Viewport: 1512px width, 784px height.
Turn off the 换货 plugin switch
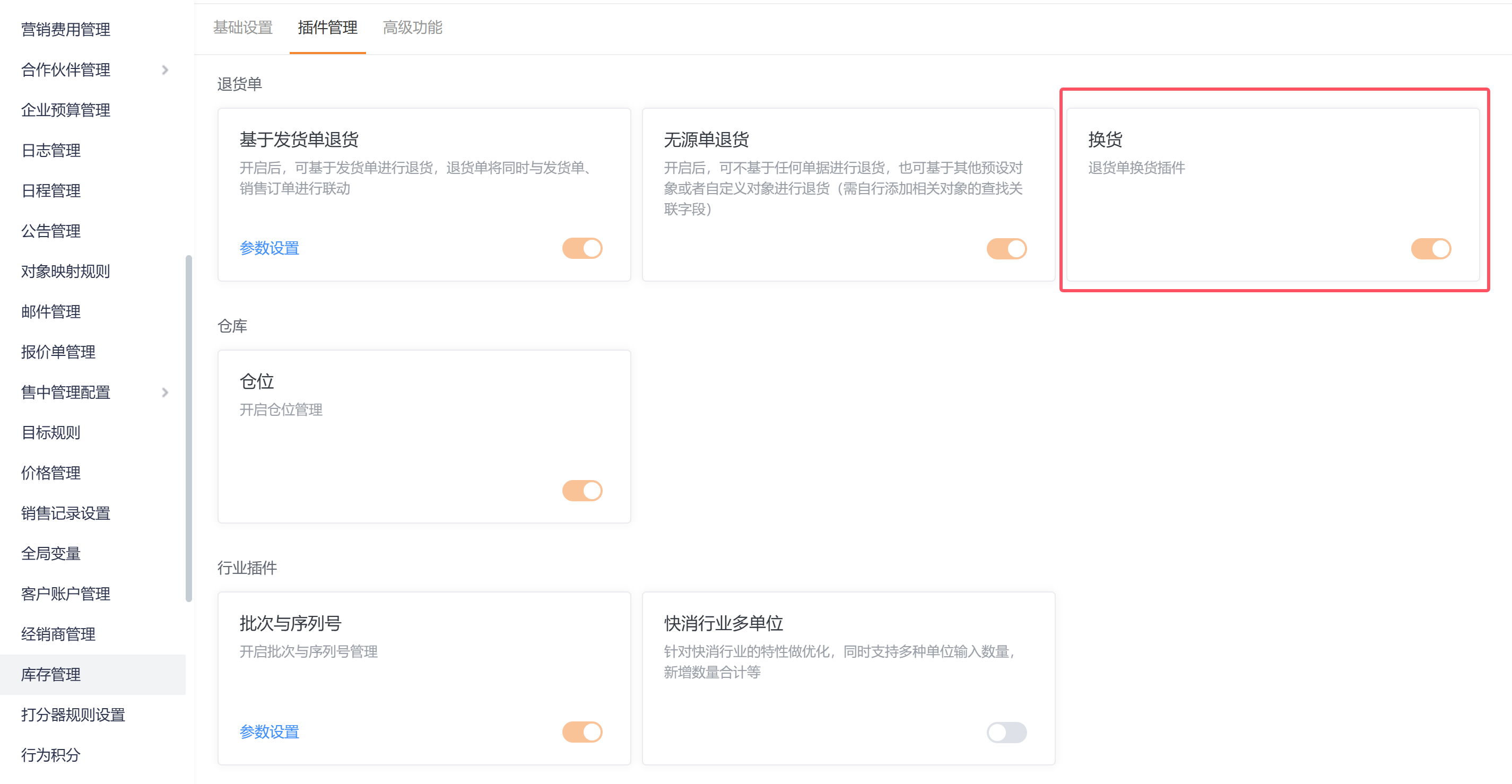pos(1430,248)
